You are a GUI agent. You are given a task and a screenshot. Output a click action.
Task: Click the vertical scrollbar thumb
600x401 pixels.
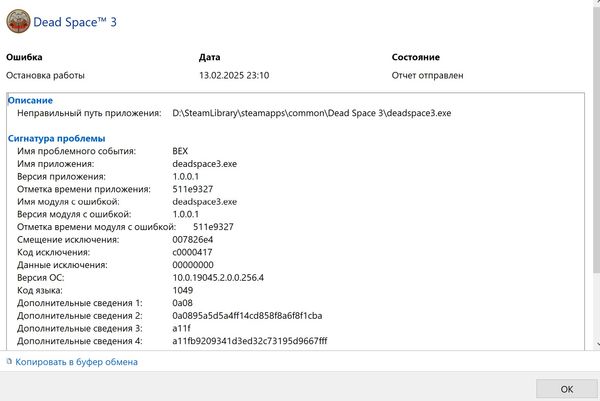click(x=596, y=140)
